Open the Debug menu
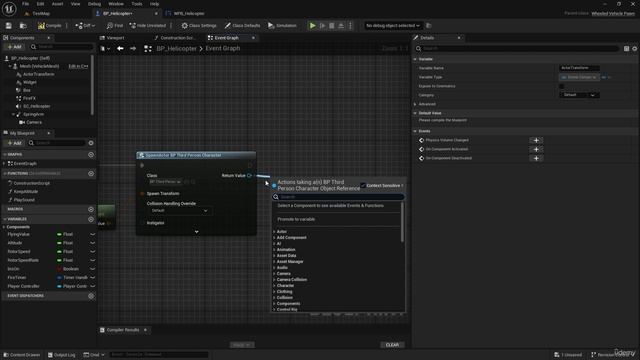Viewport: 640px width, 360px height. tap(94, 4)
